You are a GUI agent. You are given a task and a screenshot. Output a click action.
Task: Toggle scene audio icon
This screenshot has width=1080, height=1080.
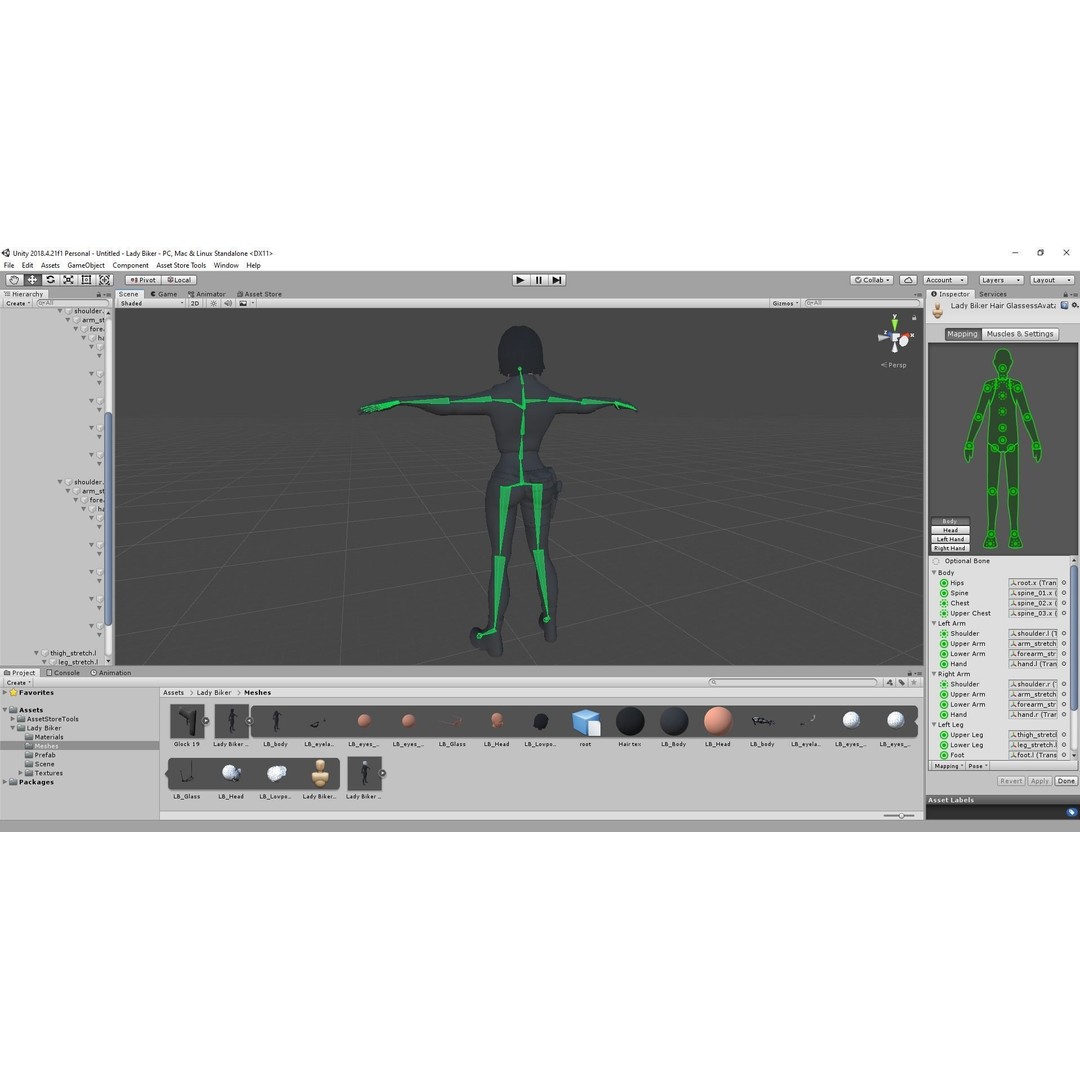click(228, 303)
